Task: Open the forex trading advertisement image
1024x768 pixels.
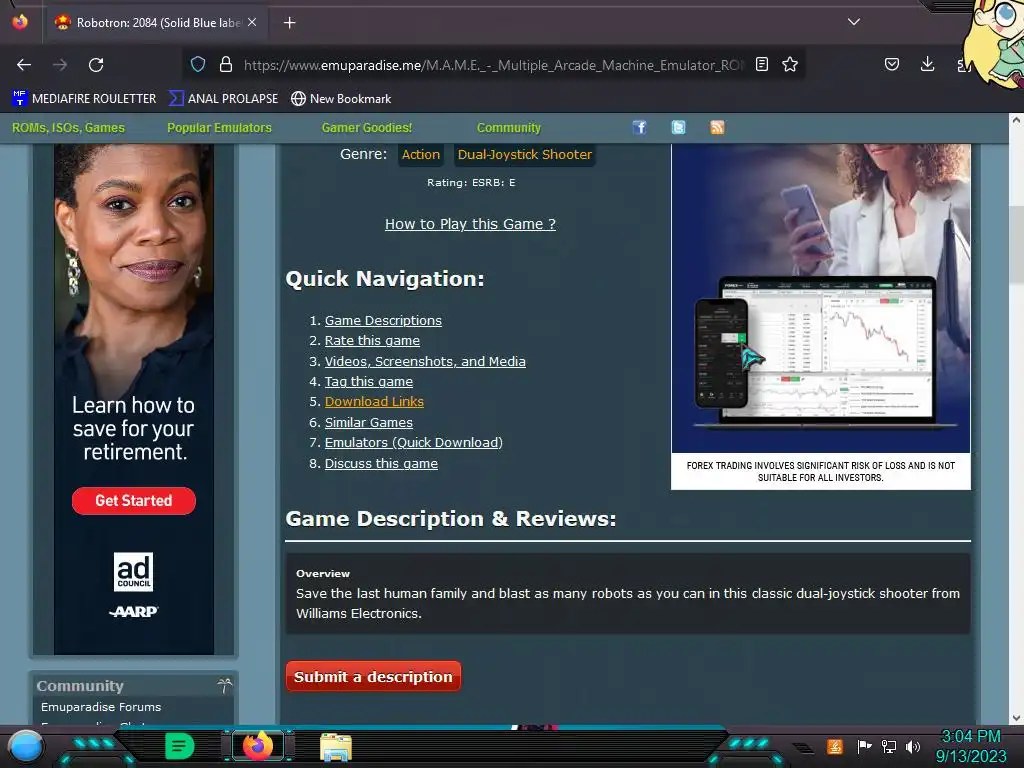Action: tap(821, 317)
